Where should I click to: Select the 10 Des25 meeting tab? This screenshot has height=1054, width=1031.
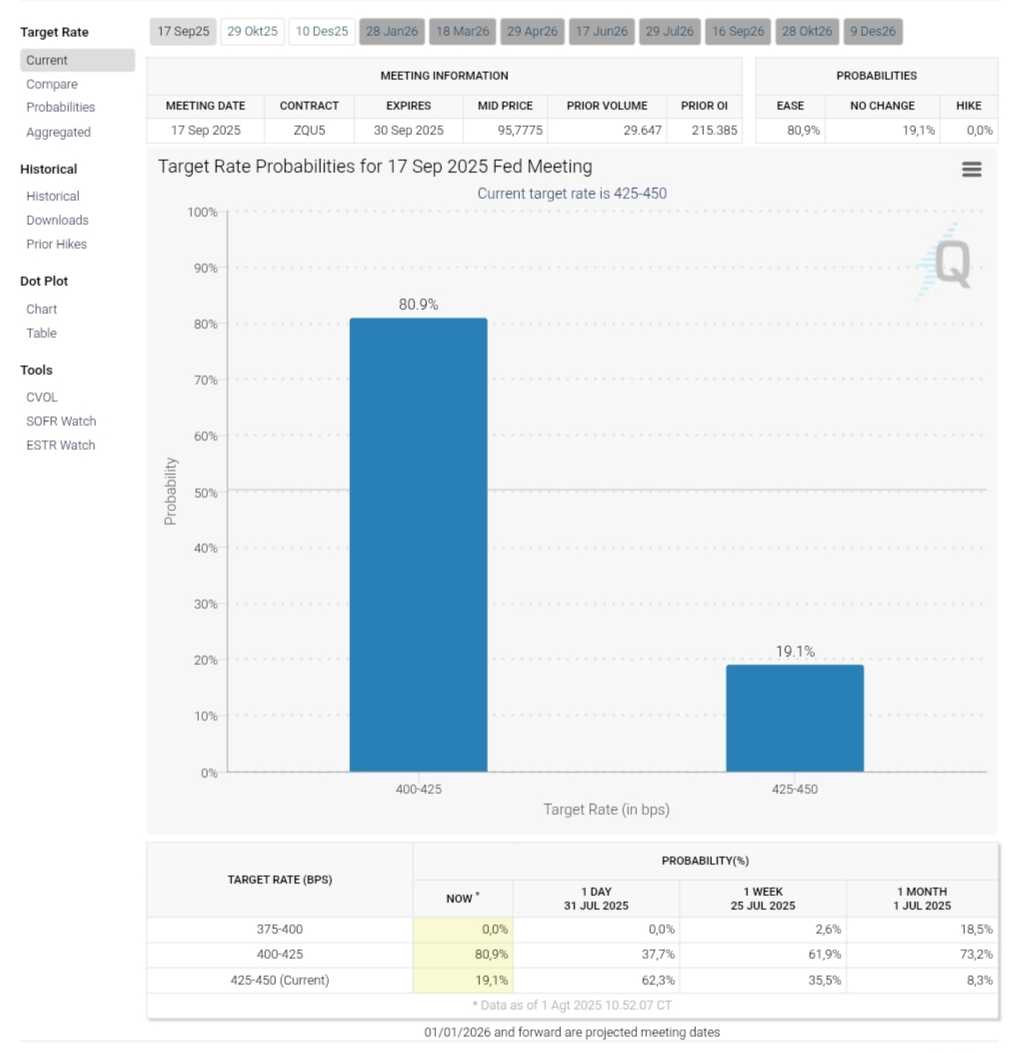pyautogui.click(x=322, y=32)
